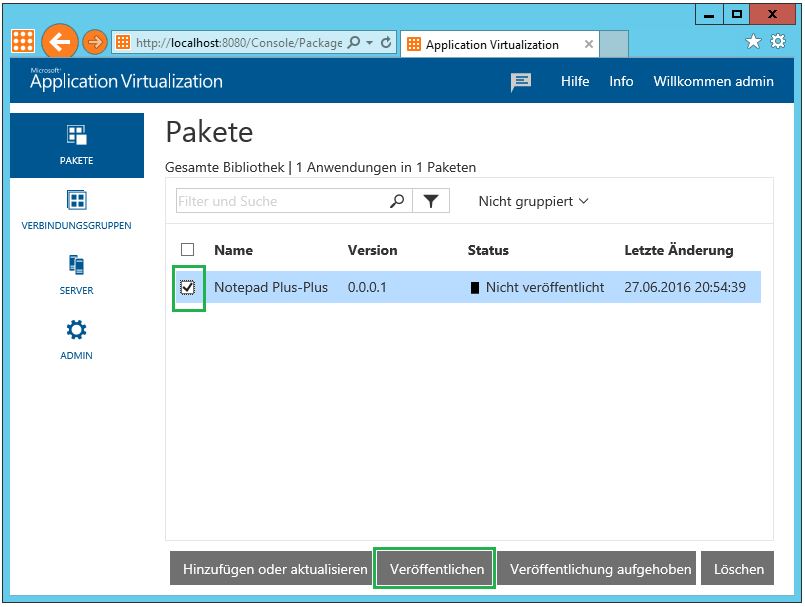Expand the Nicht gruppiert dropdown

(533, 201)
